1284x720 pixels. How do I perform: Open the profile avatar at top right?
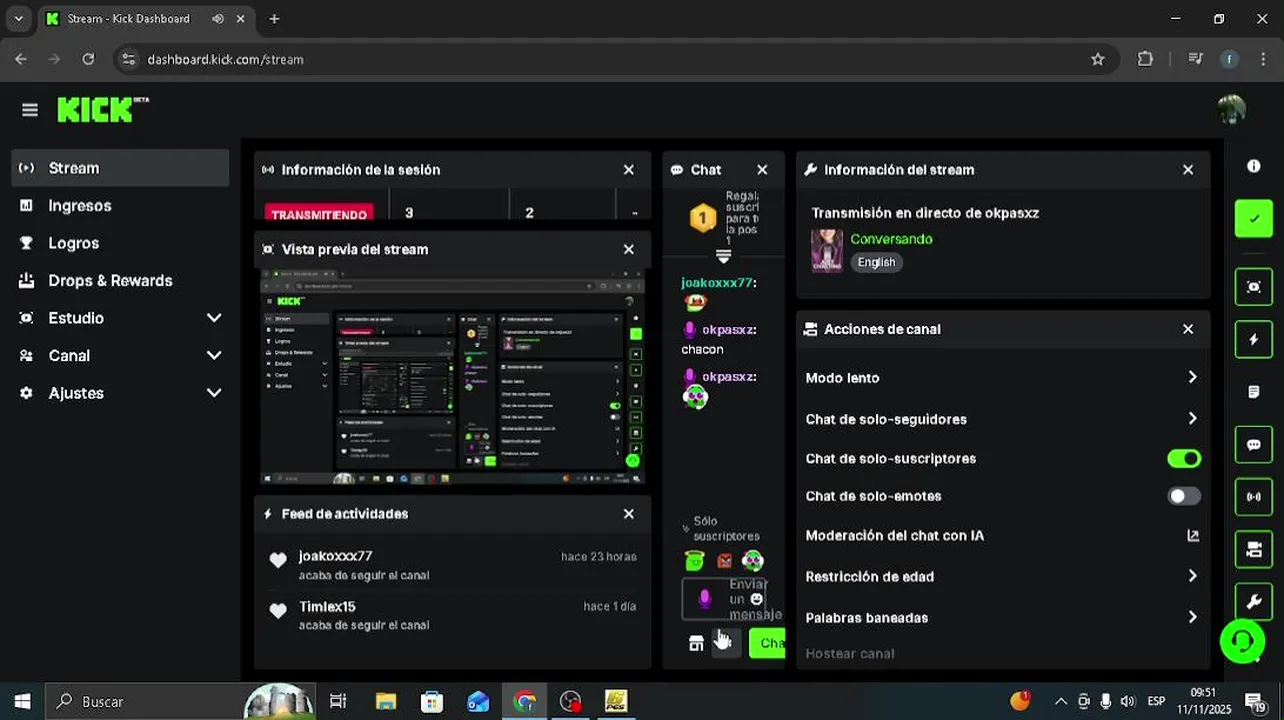tap(1232, 110)
